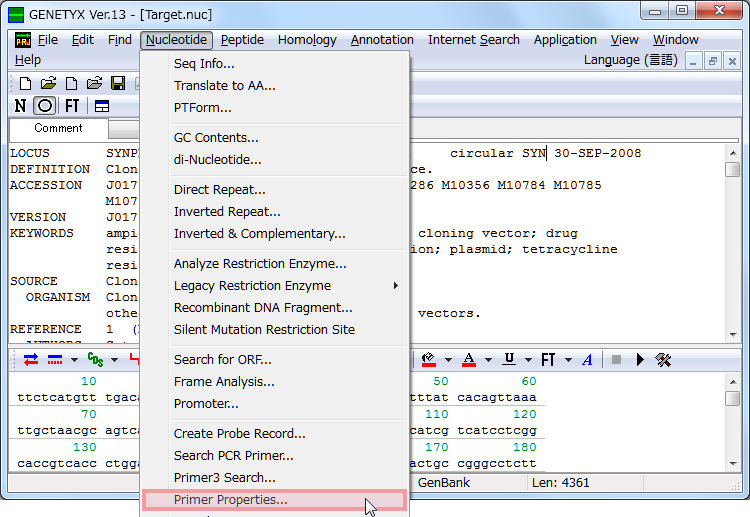Switch to the Comment tab
The image size is (750, 517).
pyautogui.click(x=58, y=128)
